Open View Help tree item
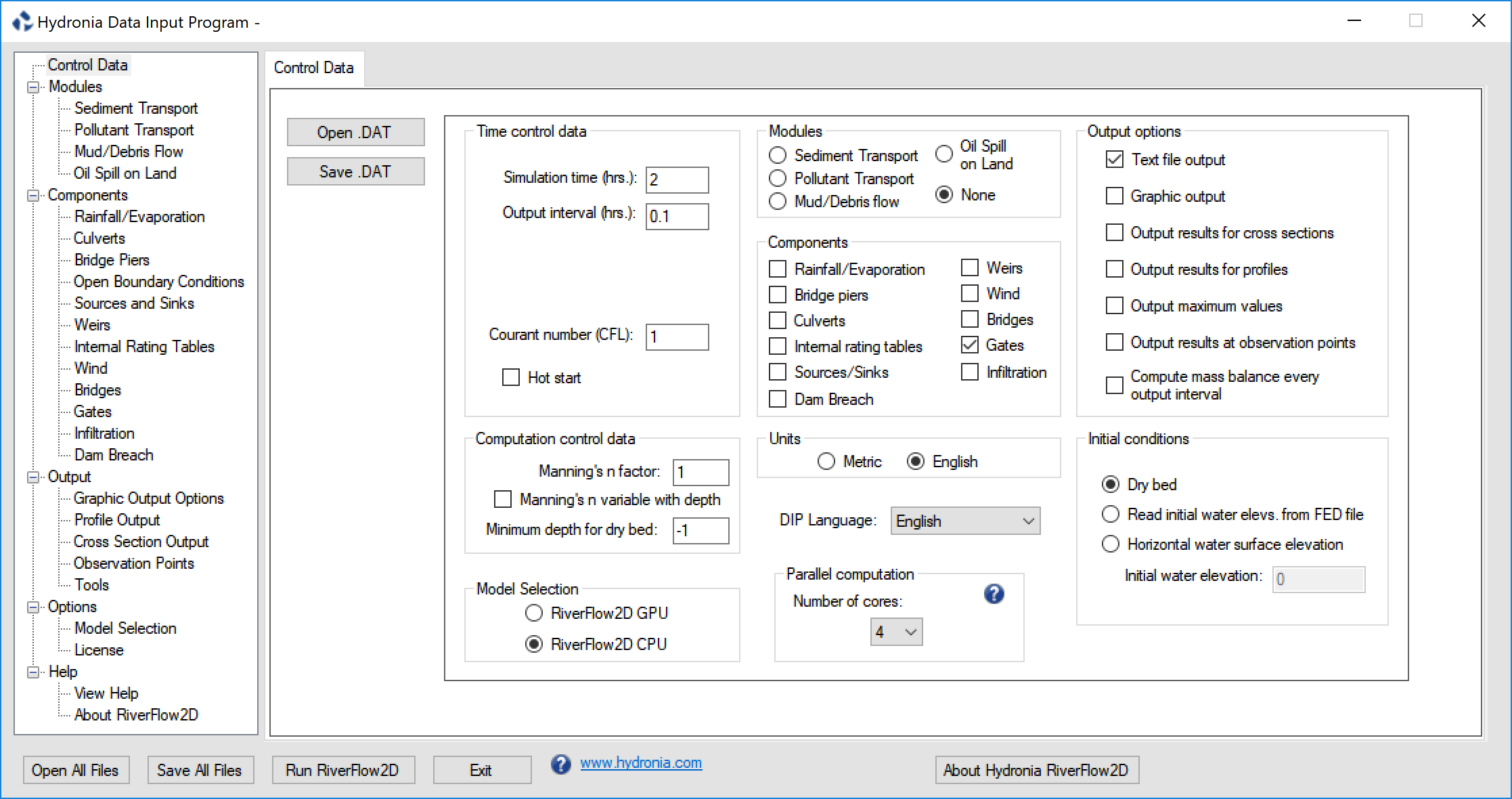Viewport: 1512px width, 799px height. pos(106,693)
